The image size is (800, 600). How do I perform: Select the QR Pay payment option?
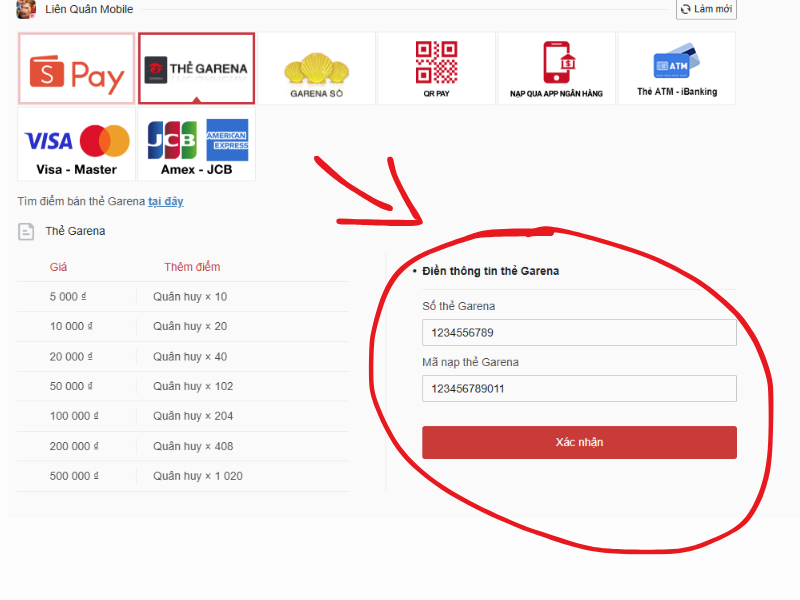436,68
